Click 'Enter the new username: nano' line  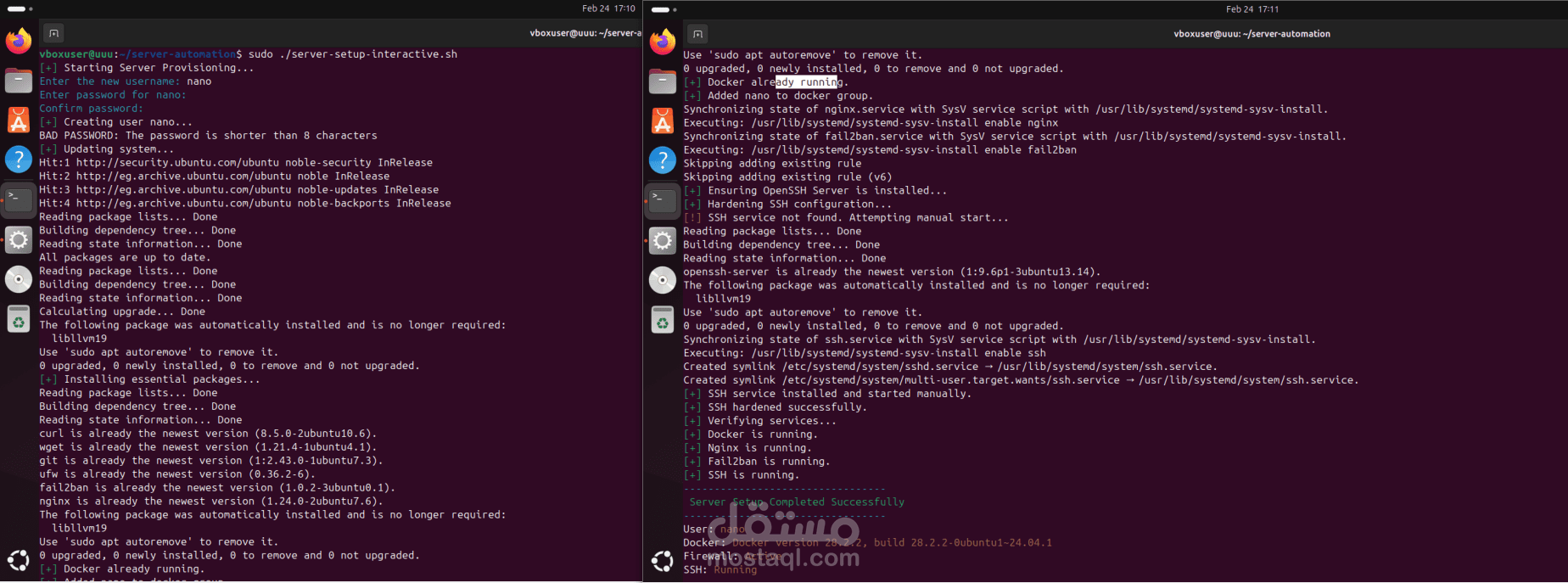pyautogui.click(x=126, y=81)
